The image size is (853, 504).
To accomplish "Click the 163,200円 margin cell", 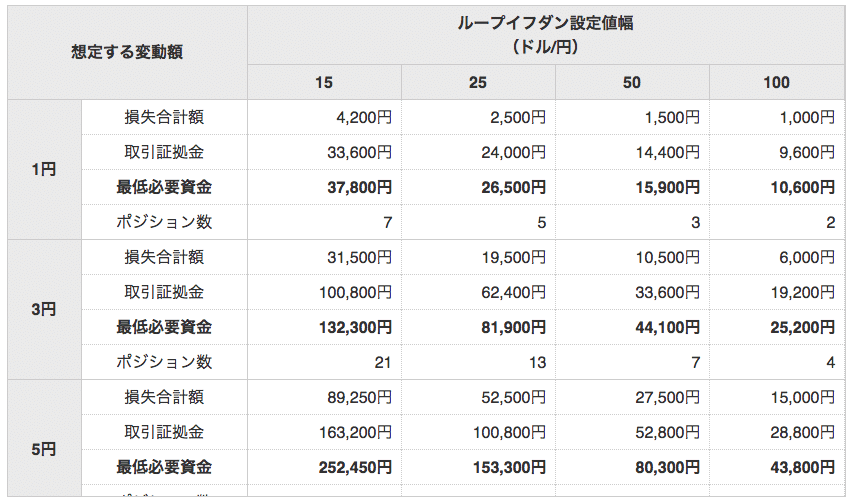I will click(x=324, y=432).
